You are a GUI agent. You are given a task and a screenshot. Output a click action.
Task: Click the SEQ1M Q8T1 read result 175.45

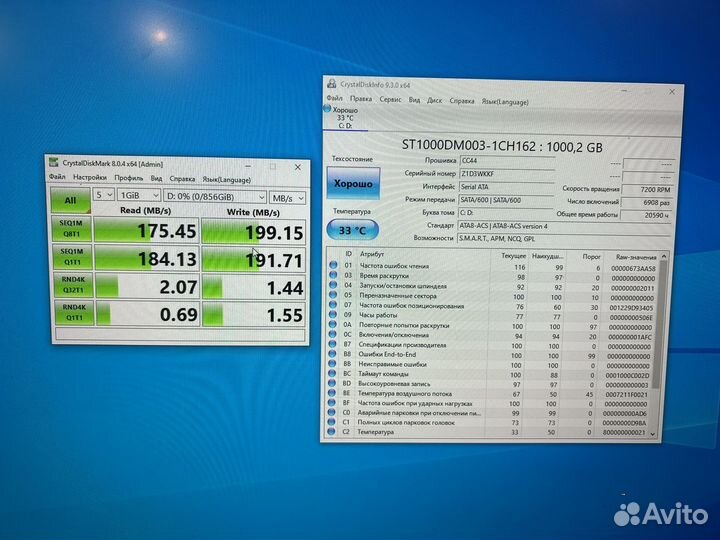146,231
